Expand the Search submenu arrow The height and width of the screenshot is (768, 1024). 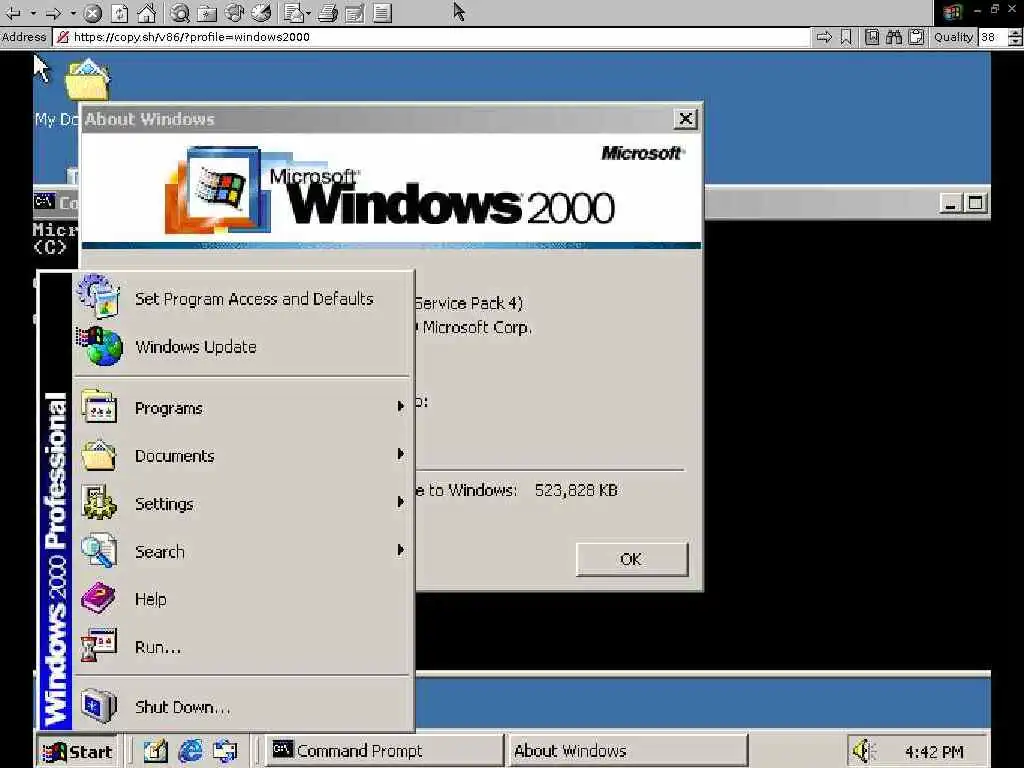400,551
